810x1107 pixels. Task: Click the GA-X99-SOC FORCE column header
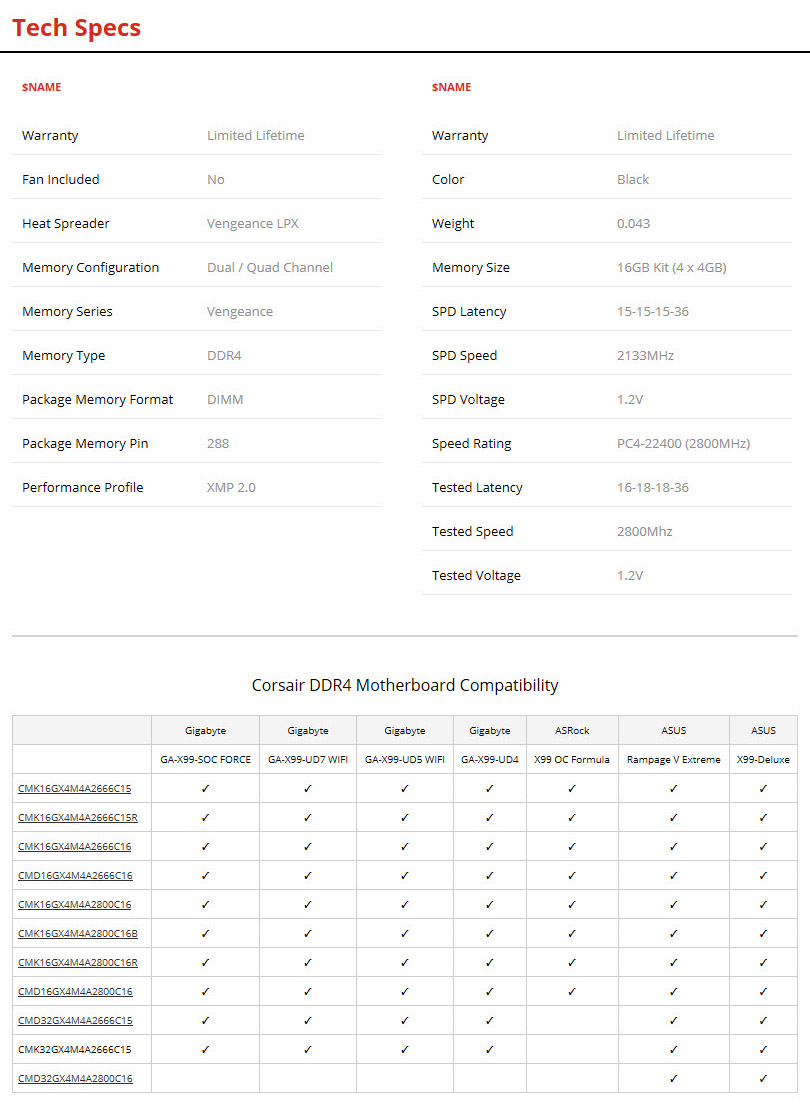tap(205, 759)
